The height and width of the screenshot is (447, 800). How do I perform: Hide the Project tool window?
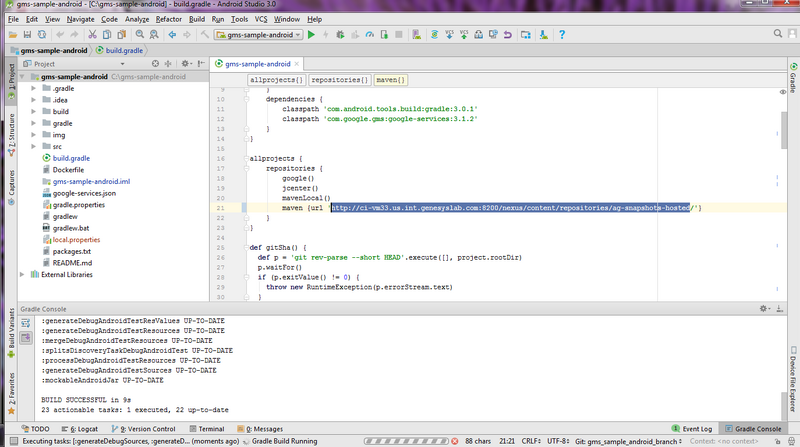coord(201,64)
